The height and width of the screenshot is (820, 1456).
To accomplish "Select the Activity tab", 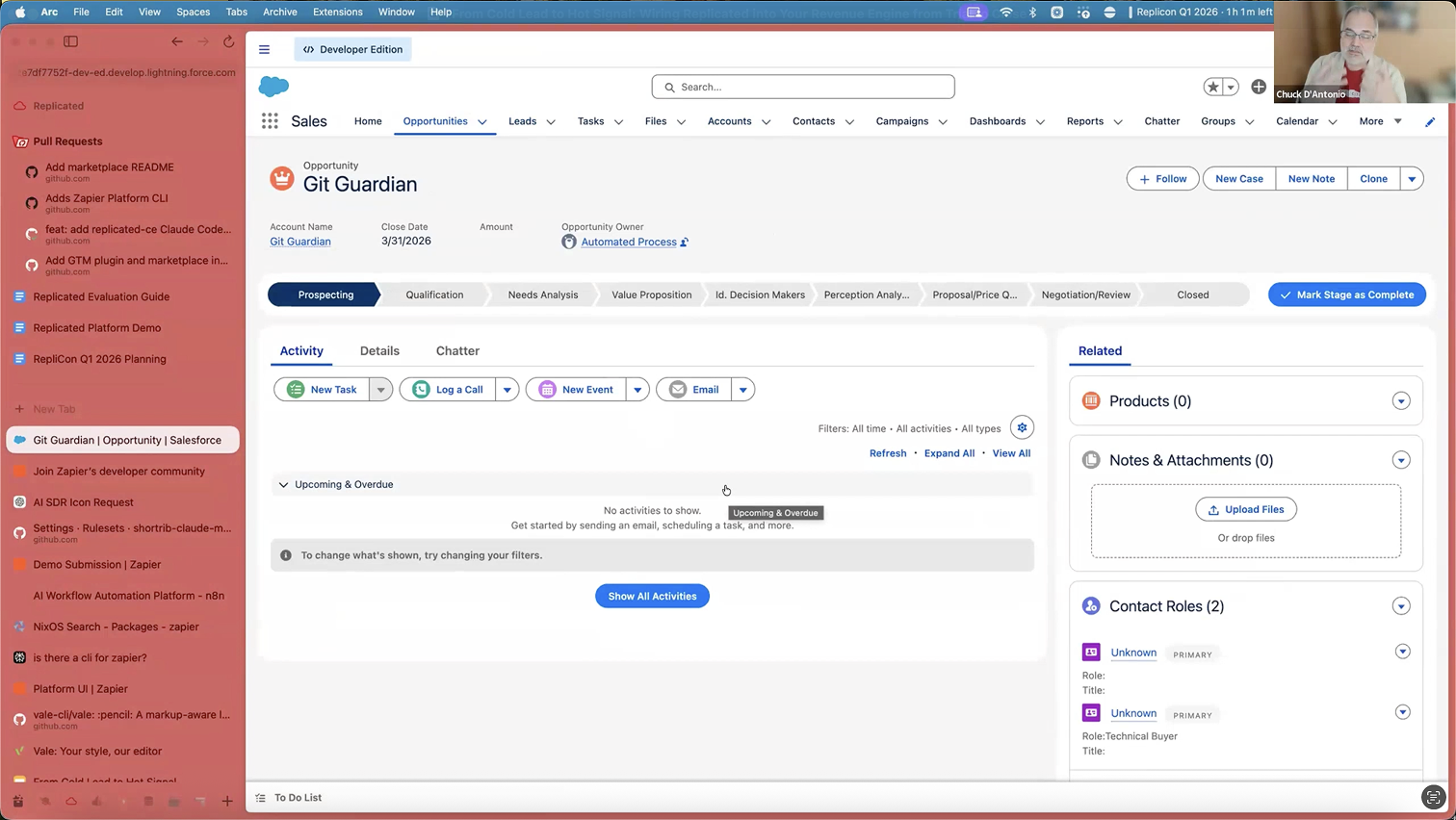I will coord(301,351).
